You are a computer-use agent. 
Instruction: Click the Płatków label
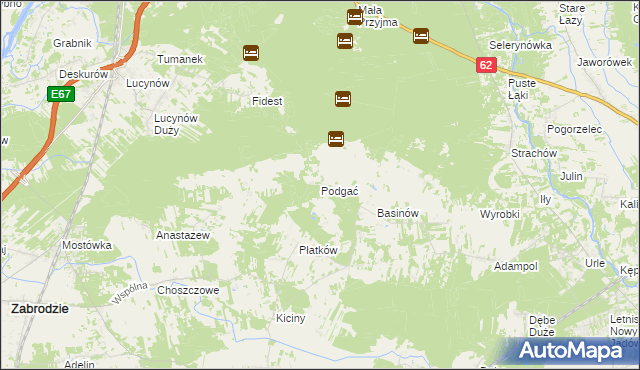click(318, 250)
